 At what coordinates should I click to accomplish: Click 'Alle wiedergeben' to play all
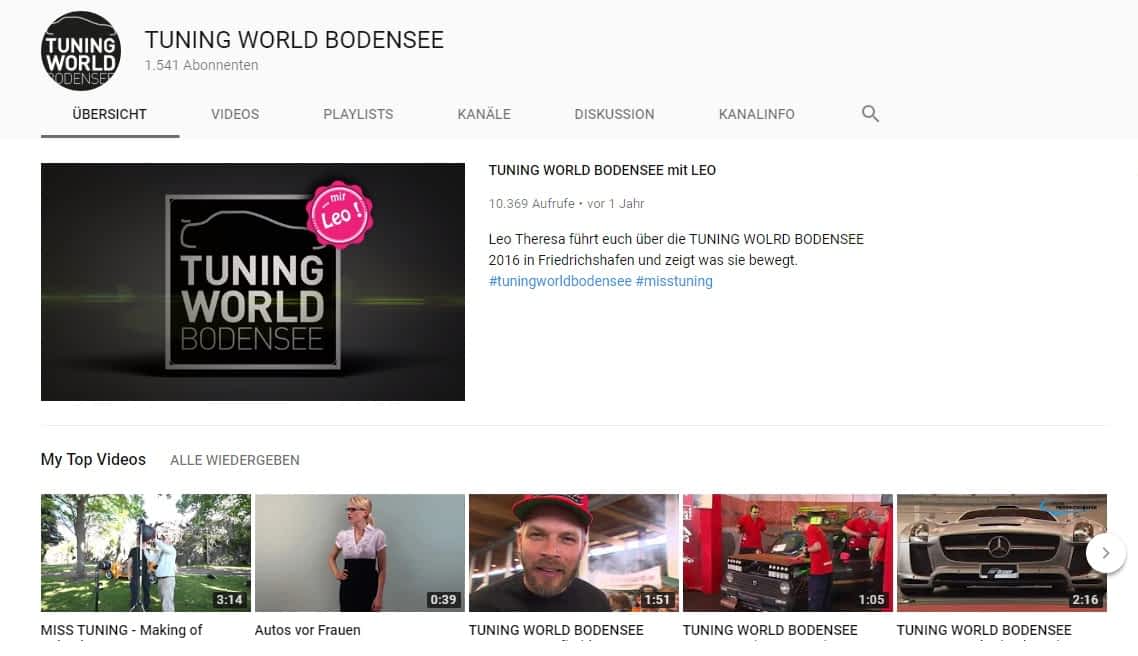point(235,460)
